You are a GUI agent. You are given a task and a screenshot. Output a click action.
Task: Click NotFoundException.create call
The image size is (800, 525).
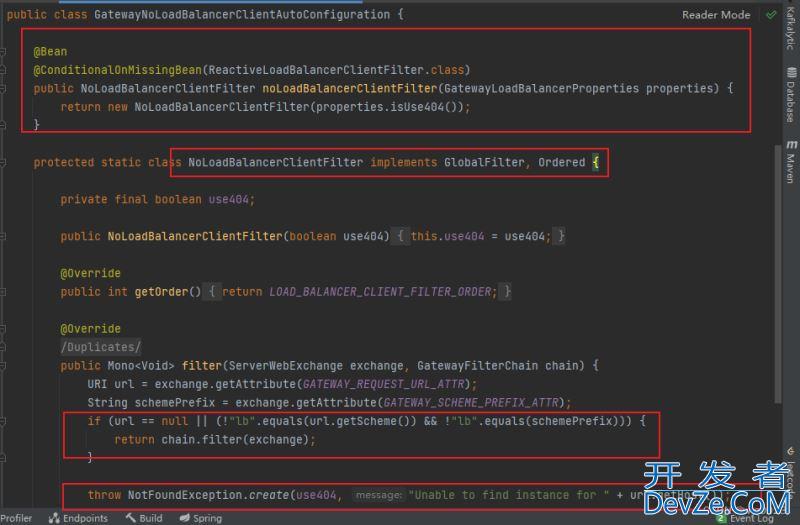(x=208, y=495)
